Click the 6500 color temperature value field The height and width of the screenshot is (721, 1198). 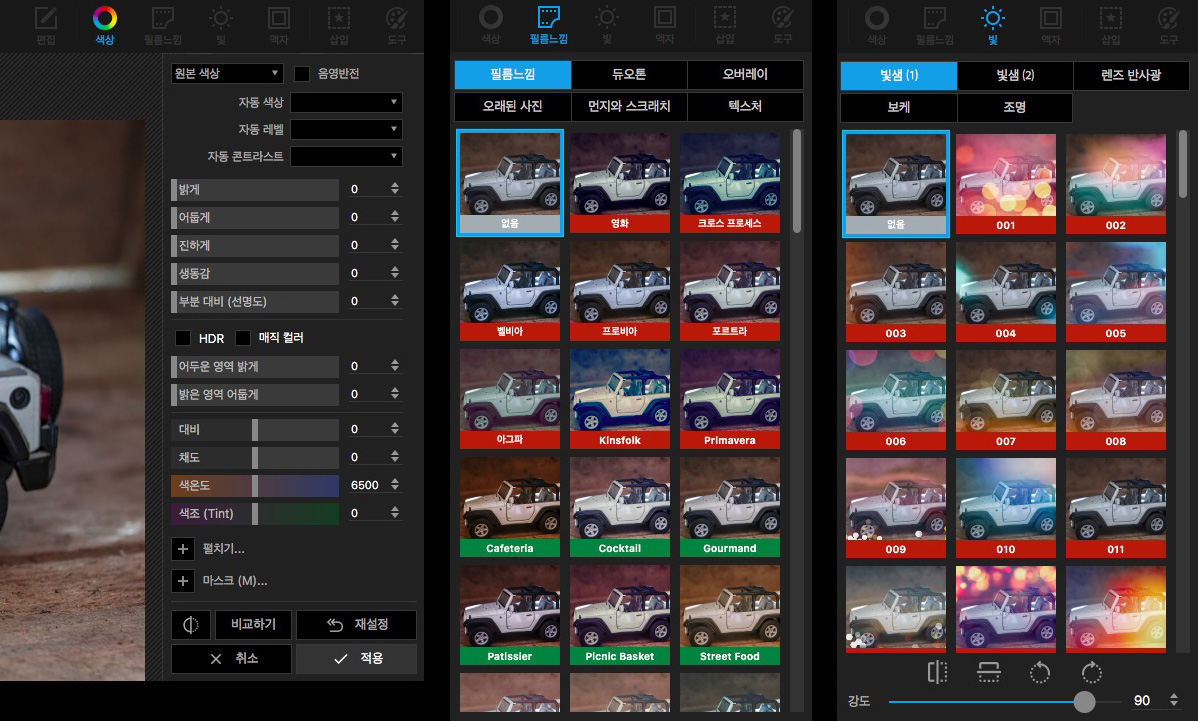point(364,485)
